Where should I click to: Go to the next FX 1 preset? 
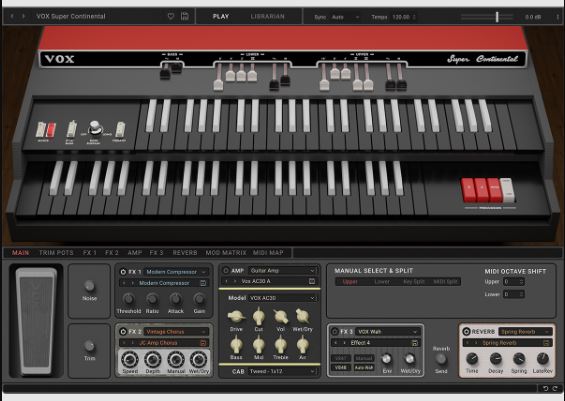click(x=132, y=283)
